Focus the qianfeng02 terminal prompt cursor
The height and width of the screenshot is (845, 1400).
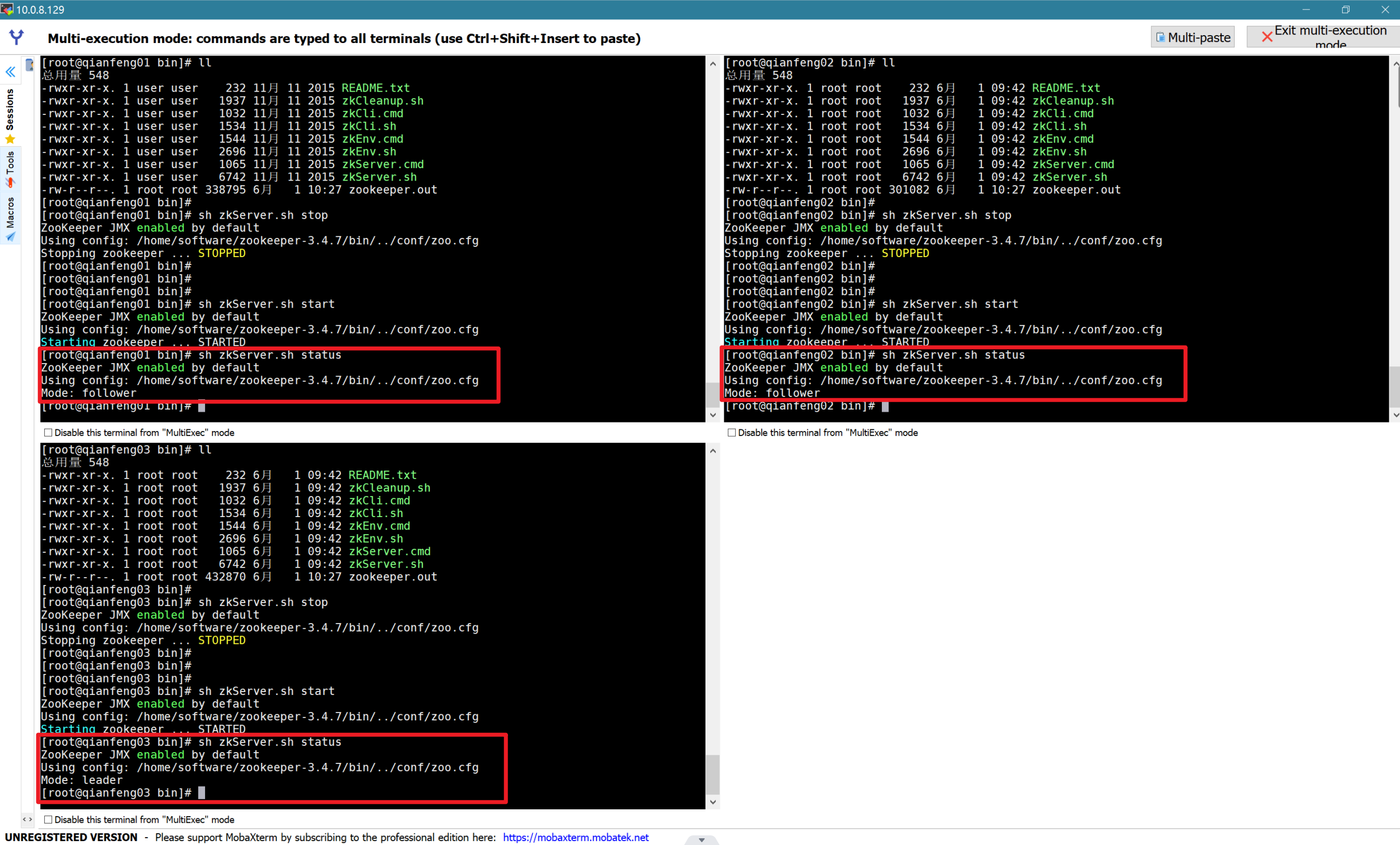885,406
